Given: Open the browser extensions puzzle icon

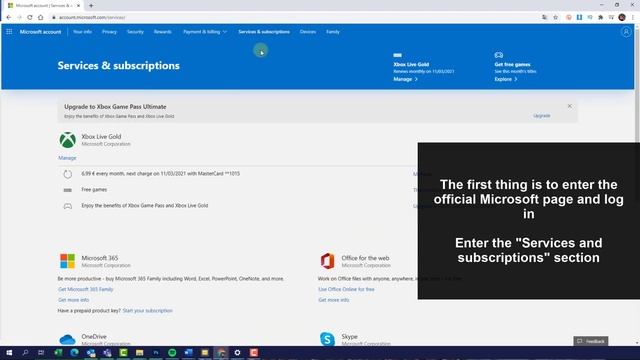Looking at the screenshot, I should pyautogui.click(x=600, y=17).
